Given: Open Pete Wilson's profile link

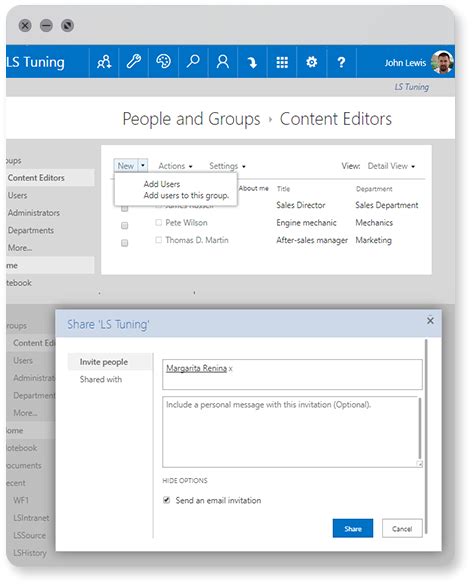Looking at the screenshot, I should 186,222.
